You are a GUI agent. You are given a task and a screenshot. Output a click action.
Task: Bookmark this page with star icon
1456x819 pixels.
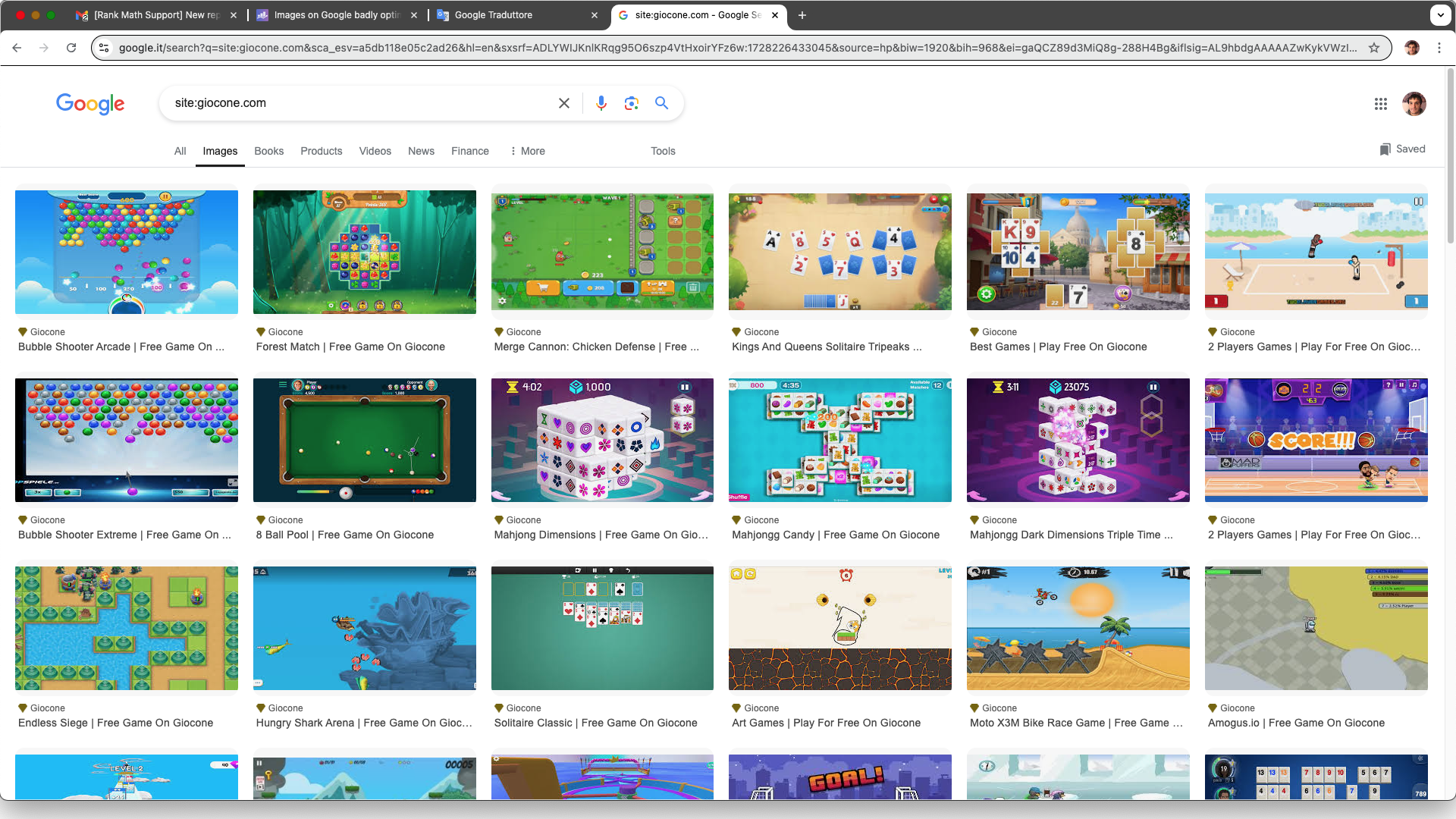pyautogui.click(x=1374, y=48)
